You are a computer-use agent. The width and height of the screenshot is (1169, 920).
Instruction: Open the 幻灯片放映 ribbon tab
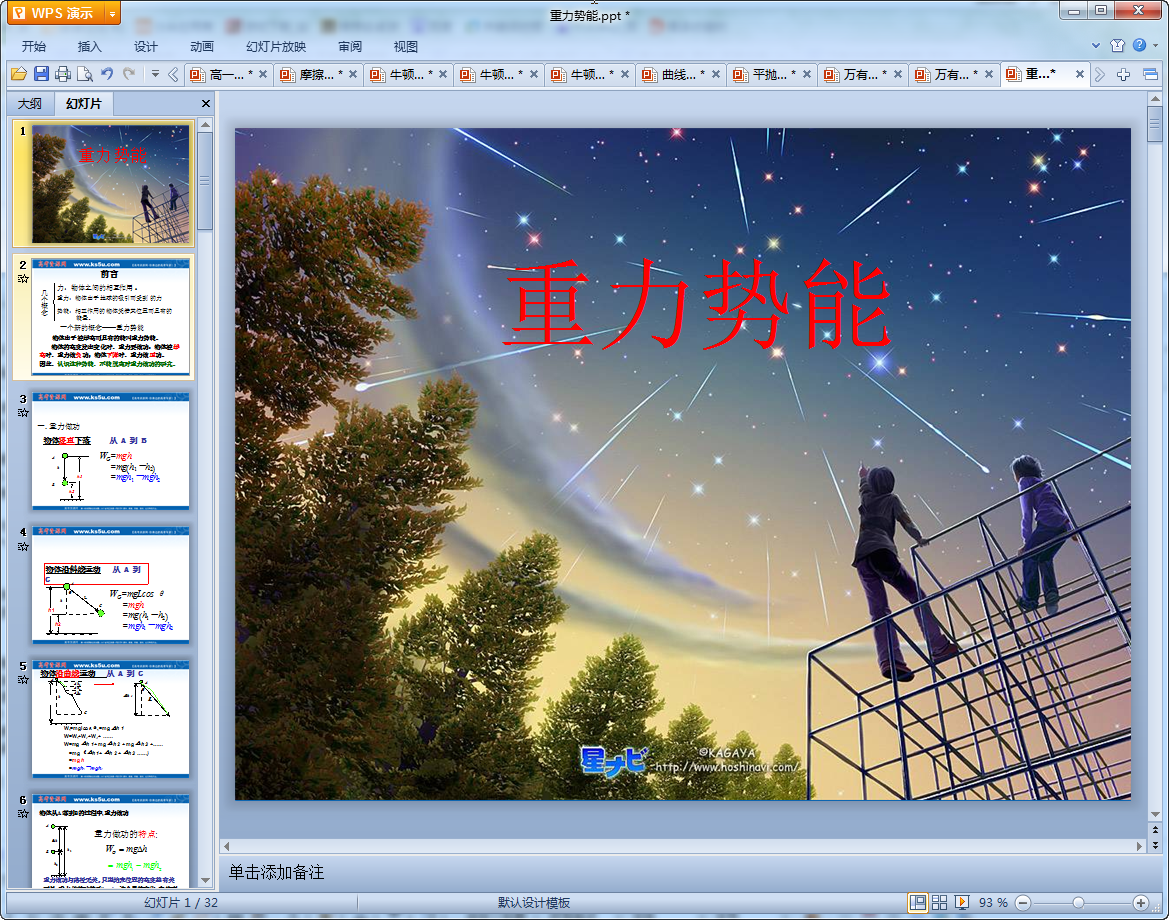tap(276, 46)
